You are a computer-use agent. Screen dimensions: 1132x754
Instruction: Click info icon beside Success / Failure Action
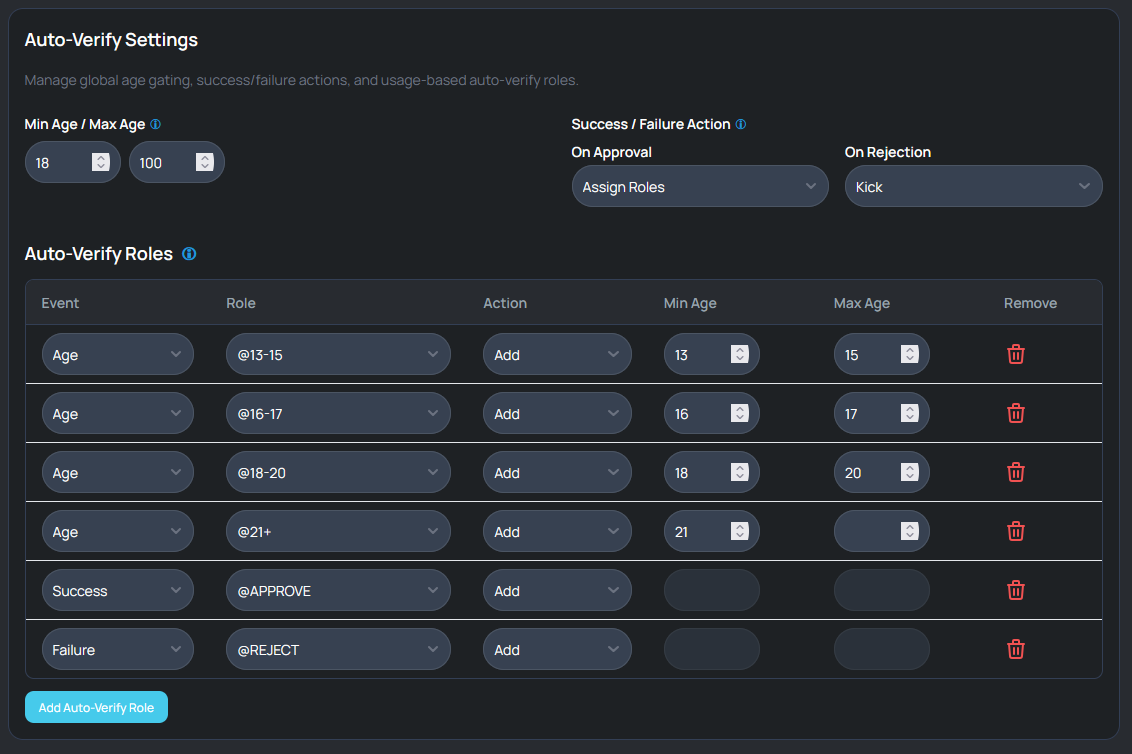[741, 125]
